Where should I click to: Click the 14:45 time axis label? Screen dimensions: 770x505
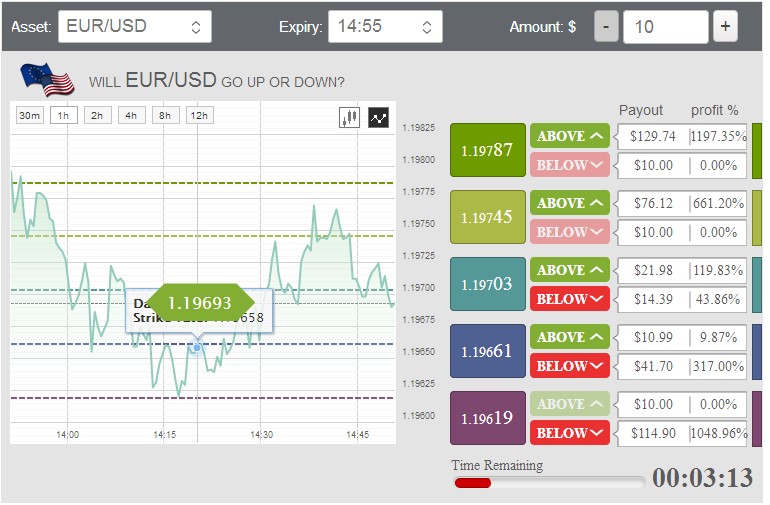(x=358, y=434)
